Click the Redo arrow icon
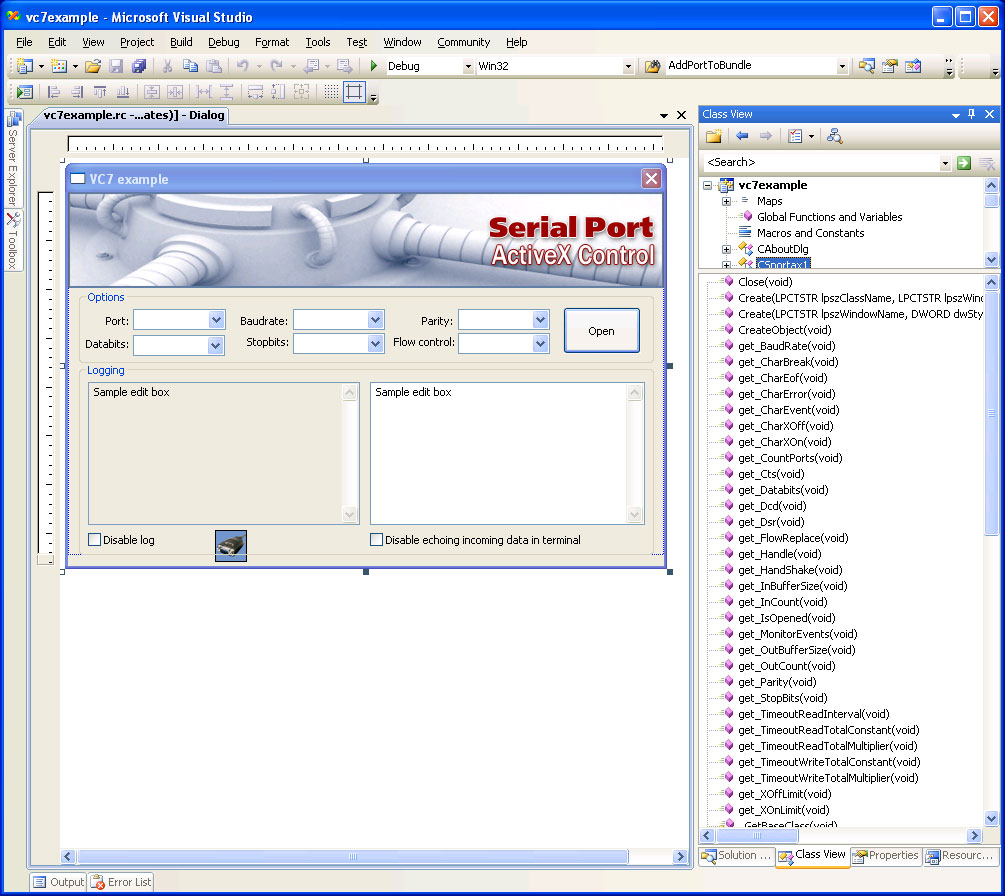The image size is (1005, 896). (276, 65)
